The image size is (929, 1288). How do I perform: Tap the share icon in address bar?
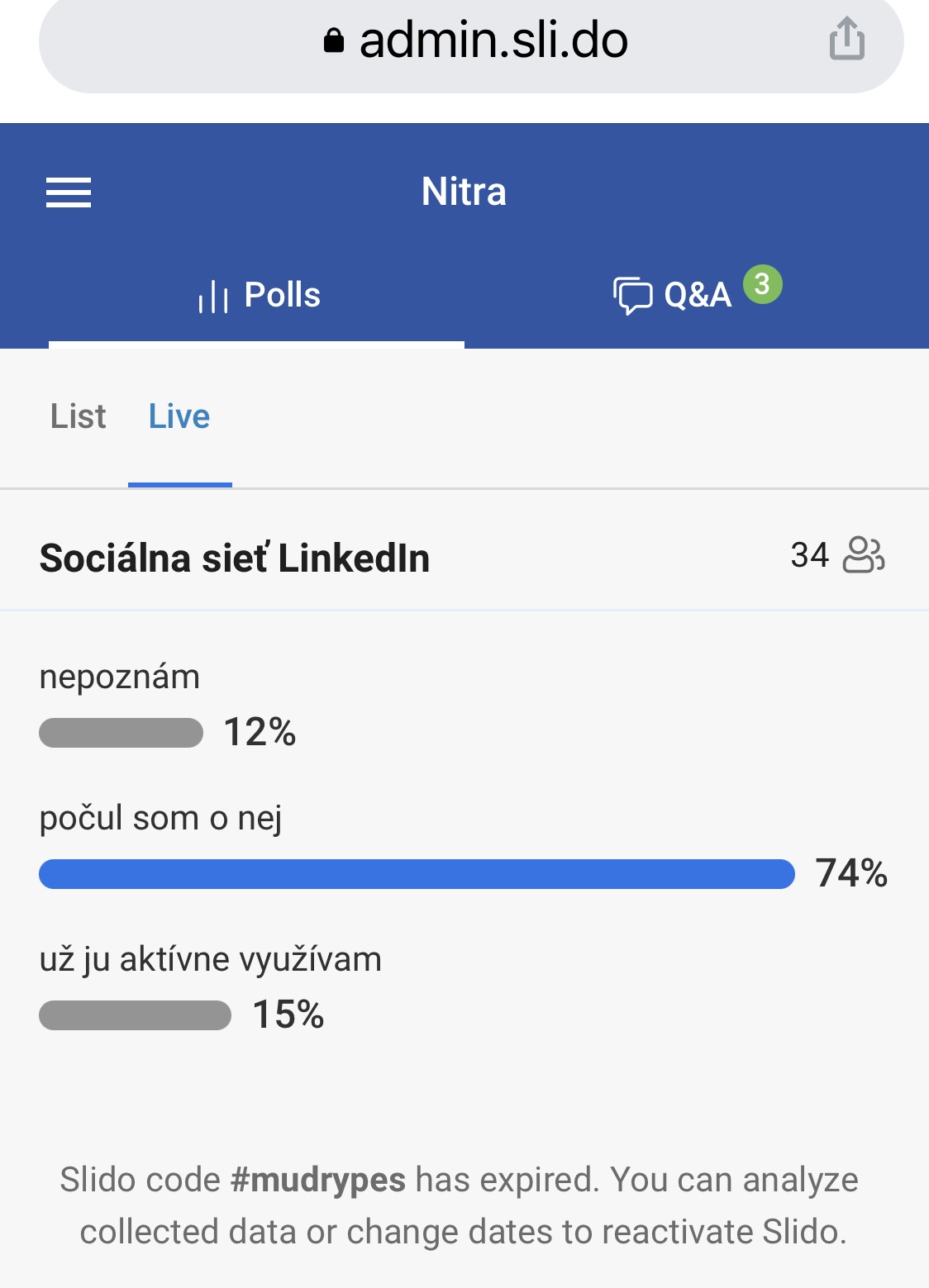click(x=847, y=39)
